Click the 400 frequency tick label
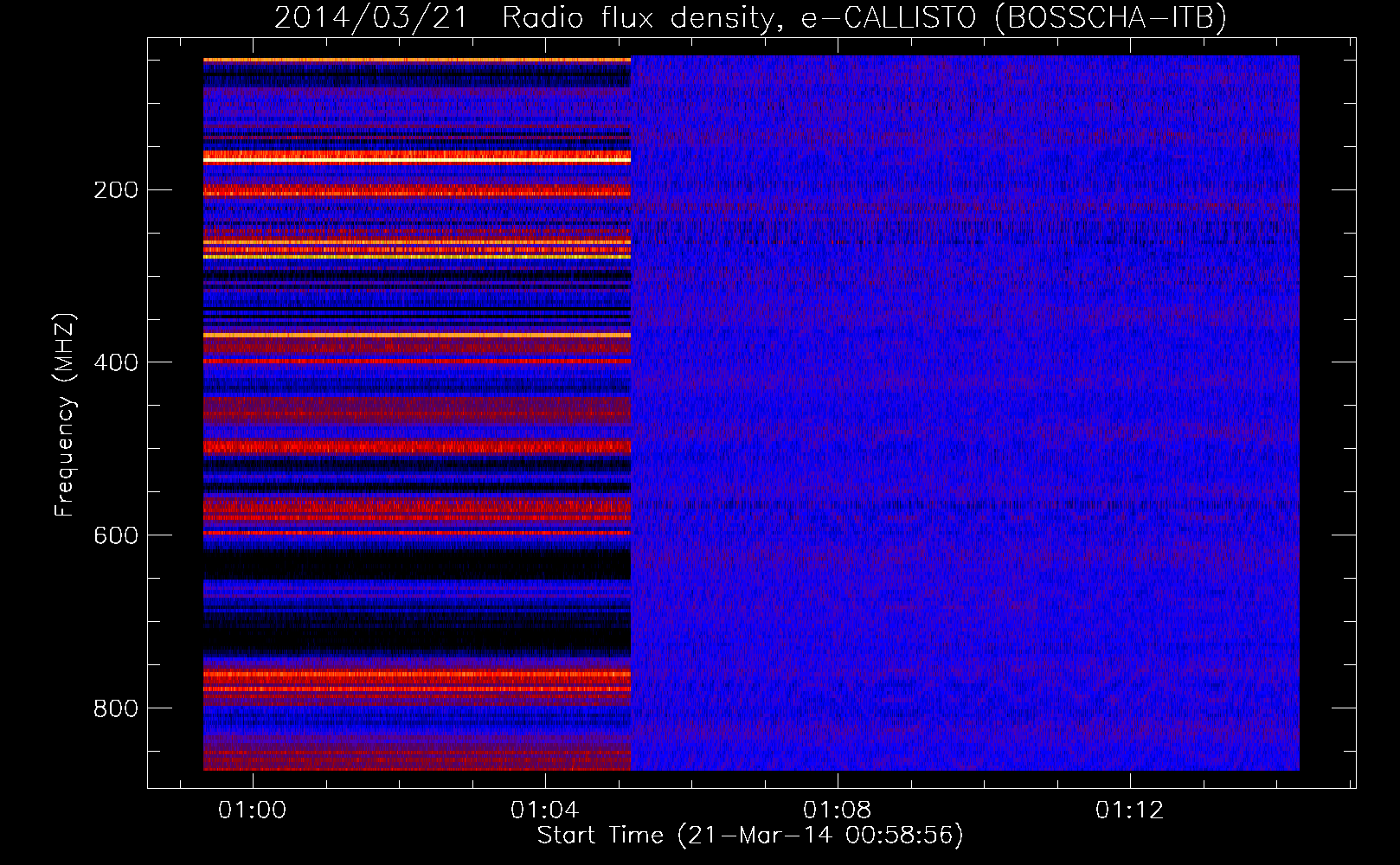This screenshot has height=865, width=1400. pos(116,362)
